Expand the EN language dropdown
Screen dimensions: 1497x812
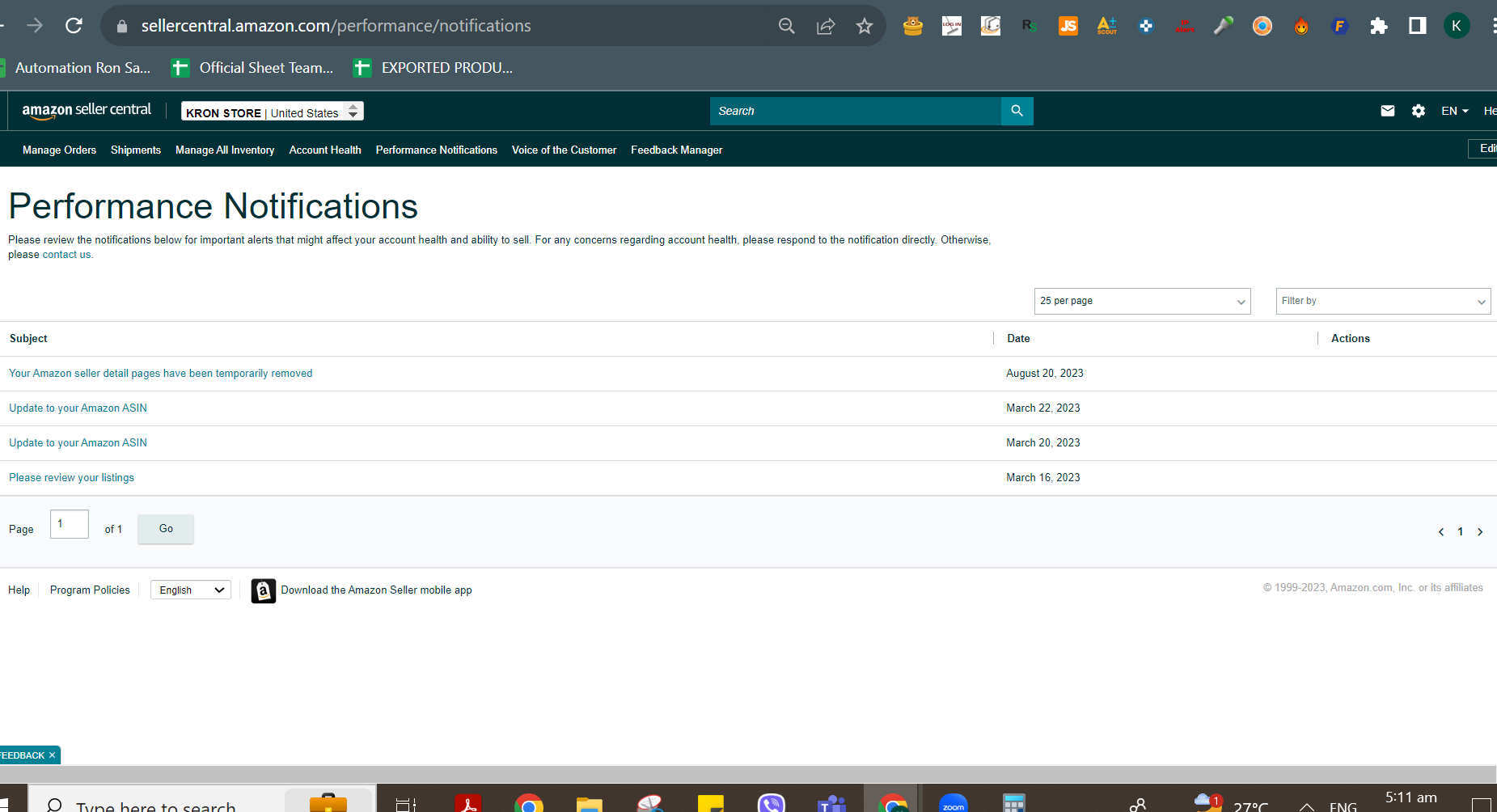point(1454,111)
